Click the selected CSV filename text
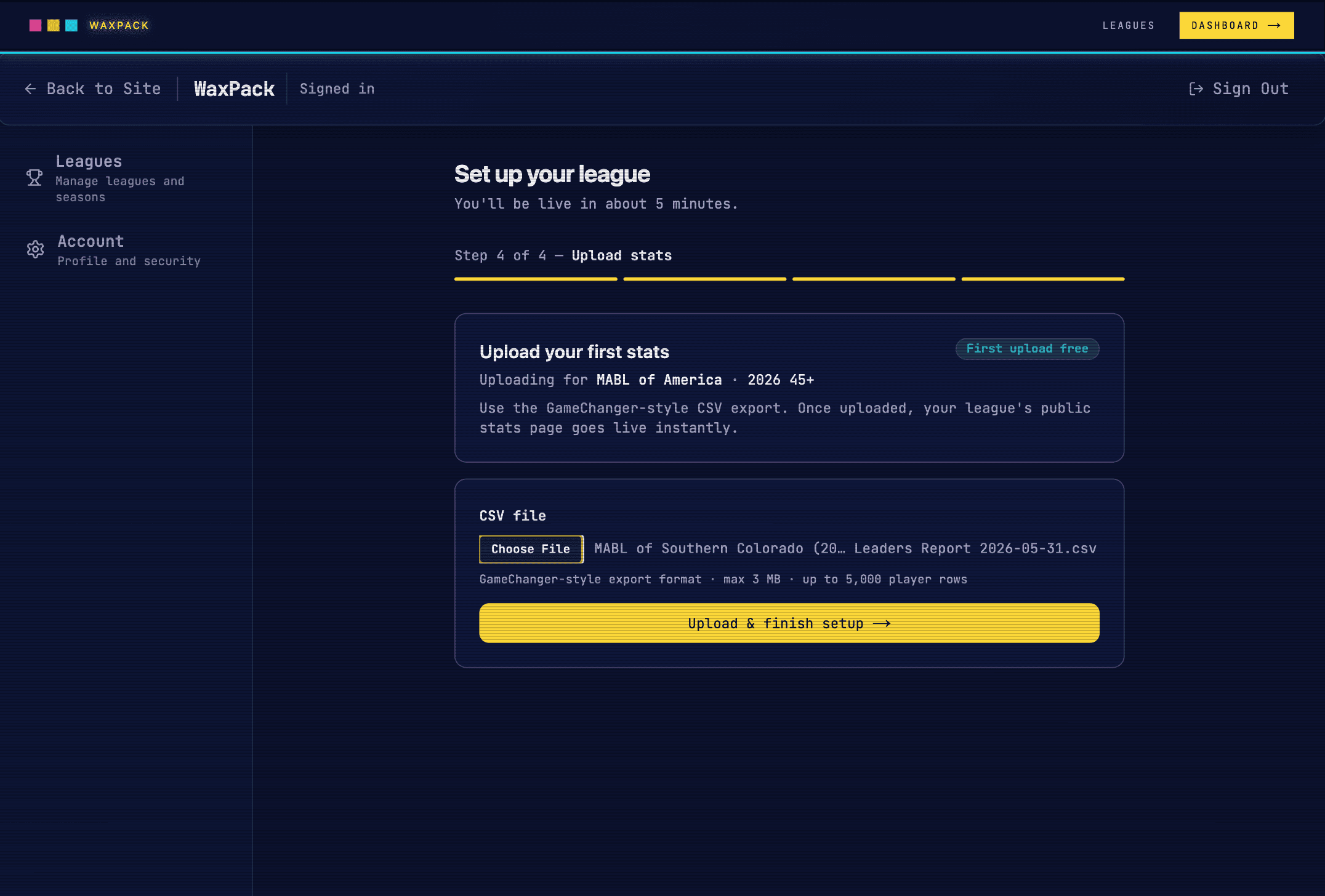The image size is (1325, 896). point(845,548)
